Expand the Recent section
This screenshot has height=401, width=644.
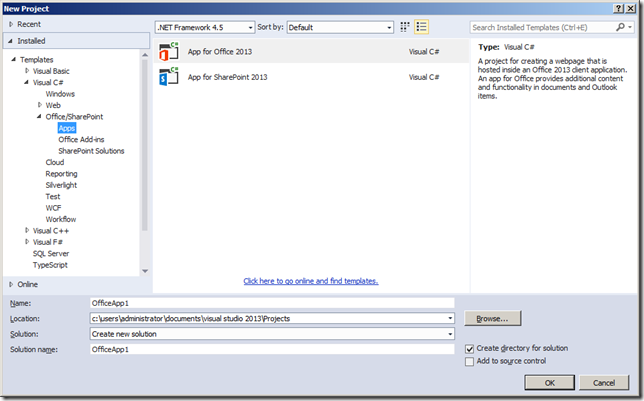pos(11,24)
